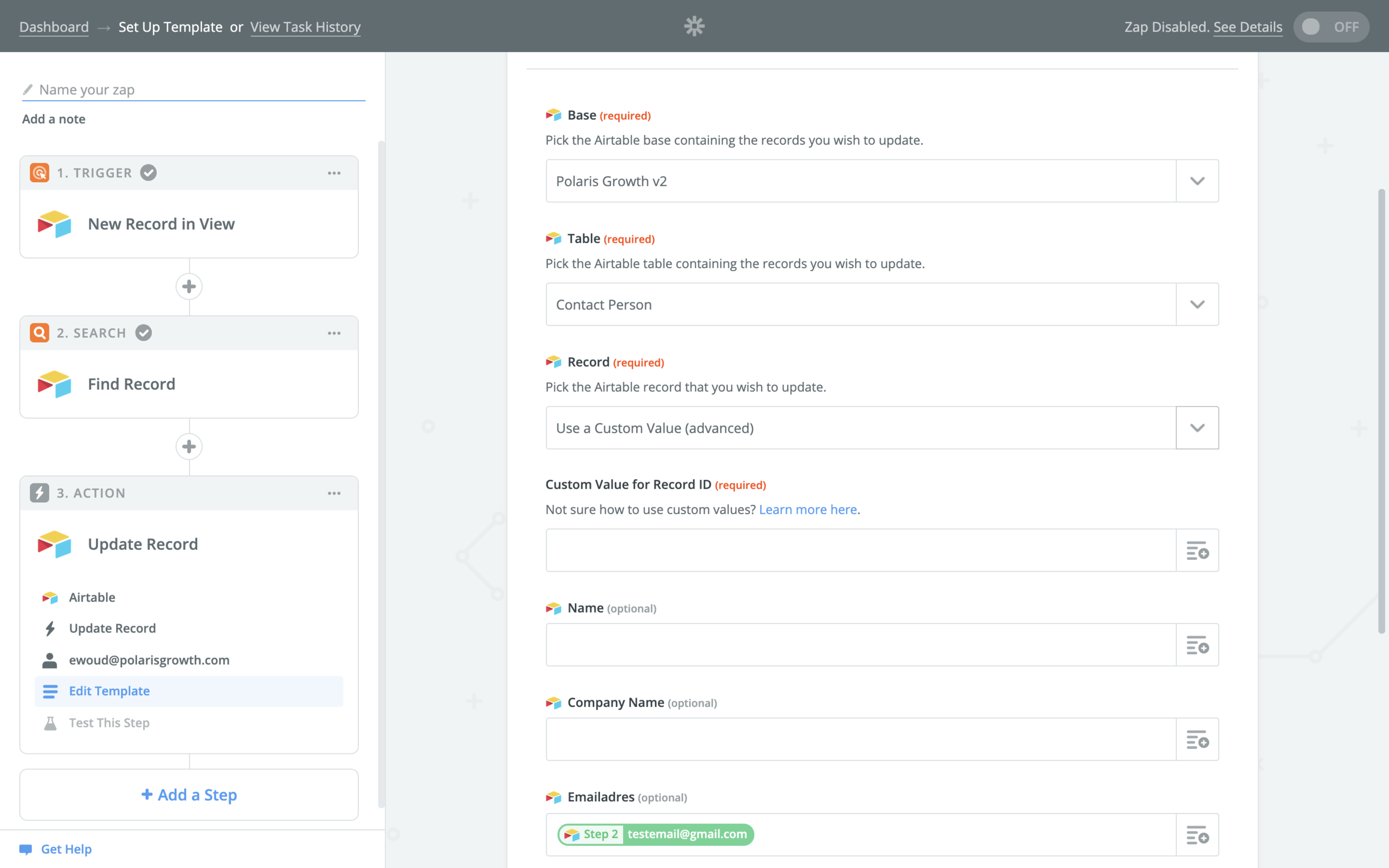Click the pencil icon beside zap name
The image size is (1389, 868).
pos(28,89)
